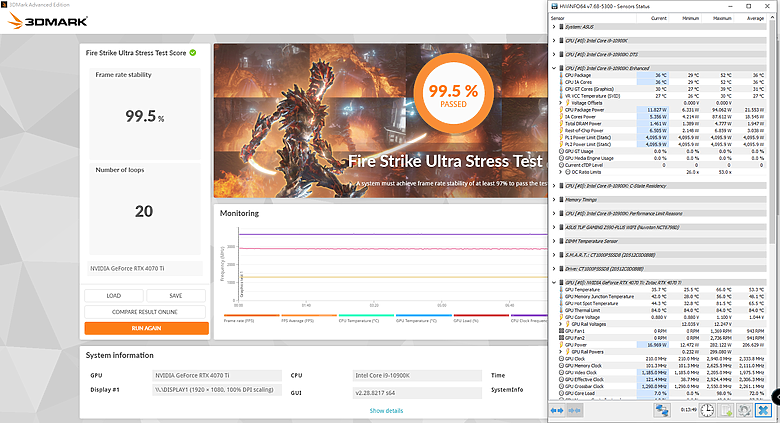Click Current column header in HWiNFO
Viewport: 780px width, 423px height.
[x=653, y=18]
